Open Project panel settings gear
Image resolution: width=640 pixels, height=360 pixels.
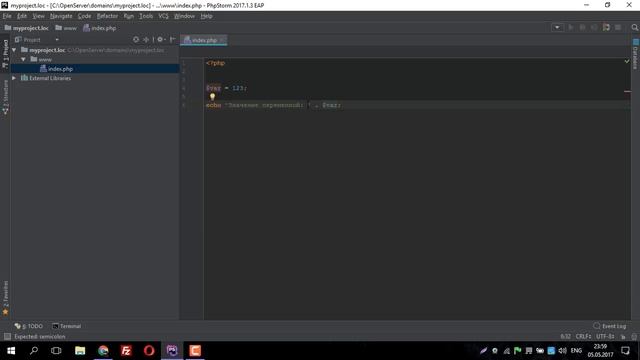(160, 40)
